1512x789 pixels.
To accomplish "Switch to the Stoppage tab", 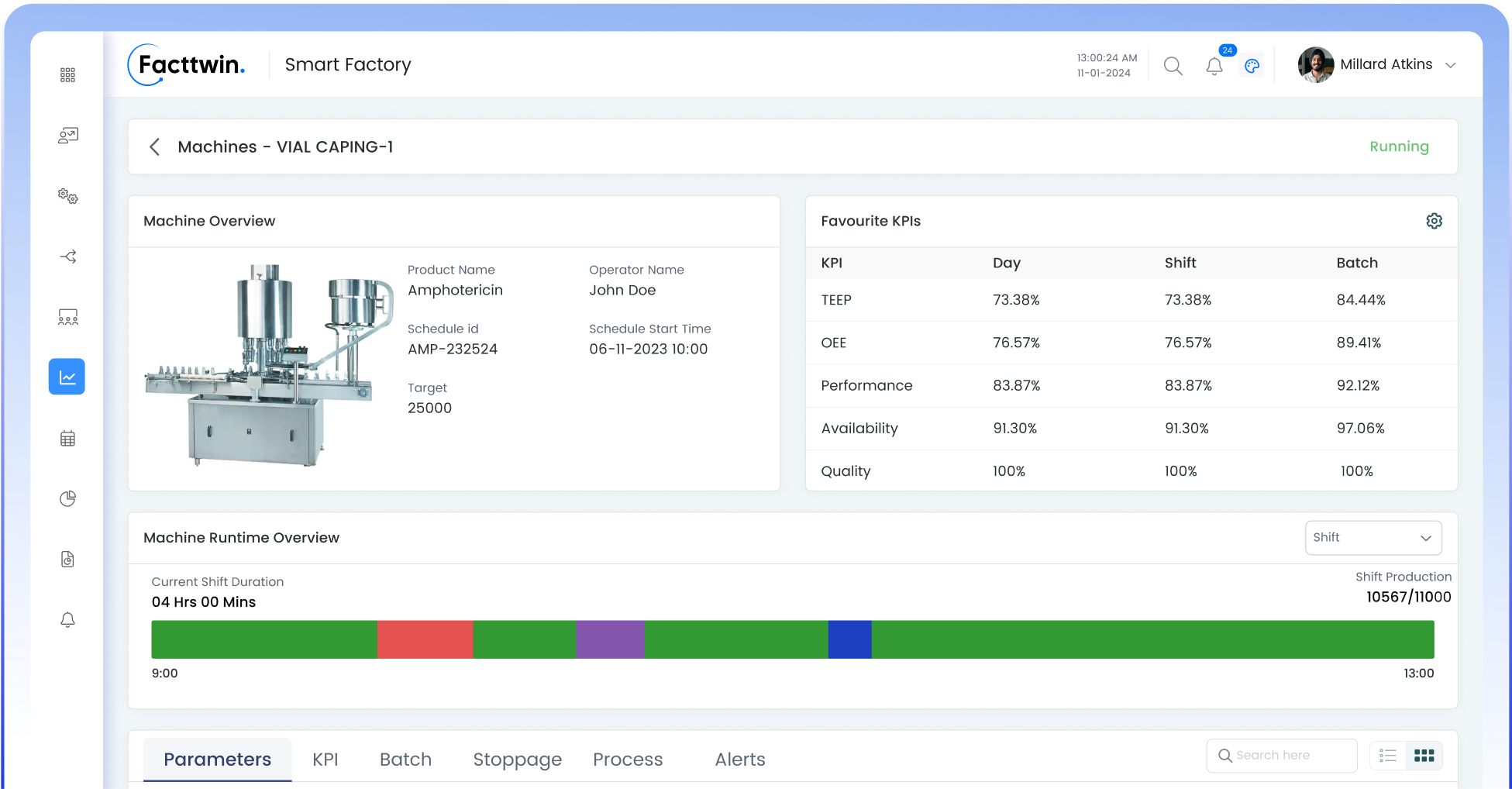I will (517, 760).
